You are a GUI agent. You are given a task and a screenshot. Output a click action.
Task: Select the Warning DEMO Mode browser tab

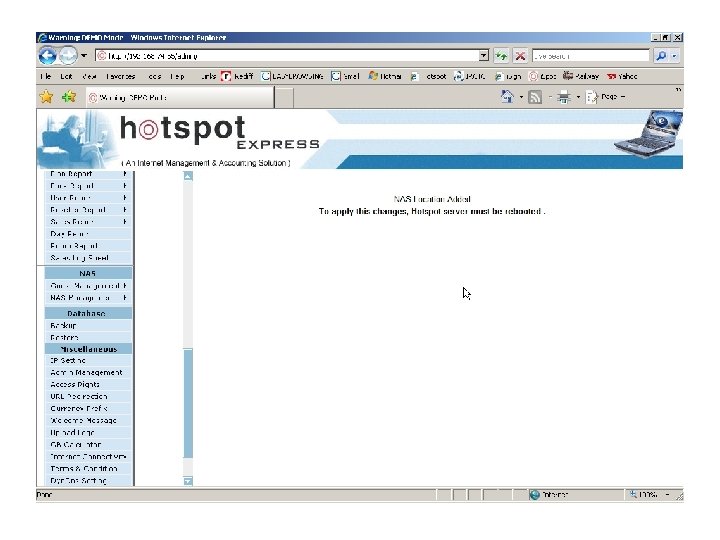[180, 97]
